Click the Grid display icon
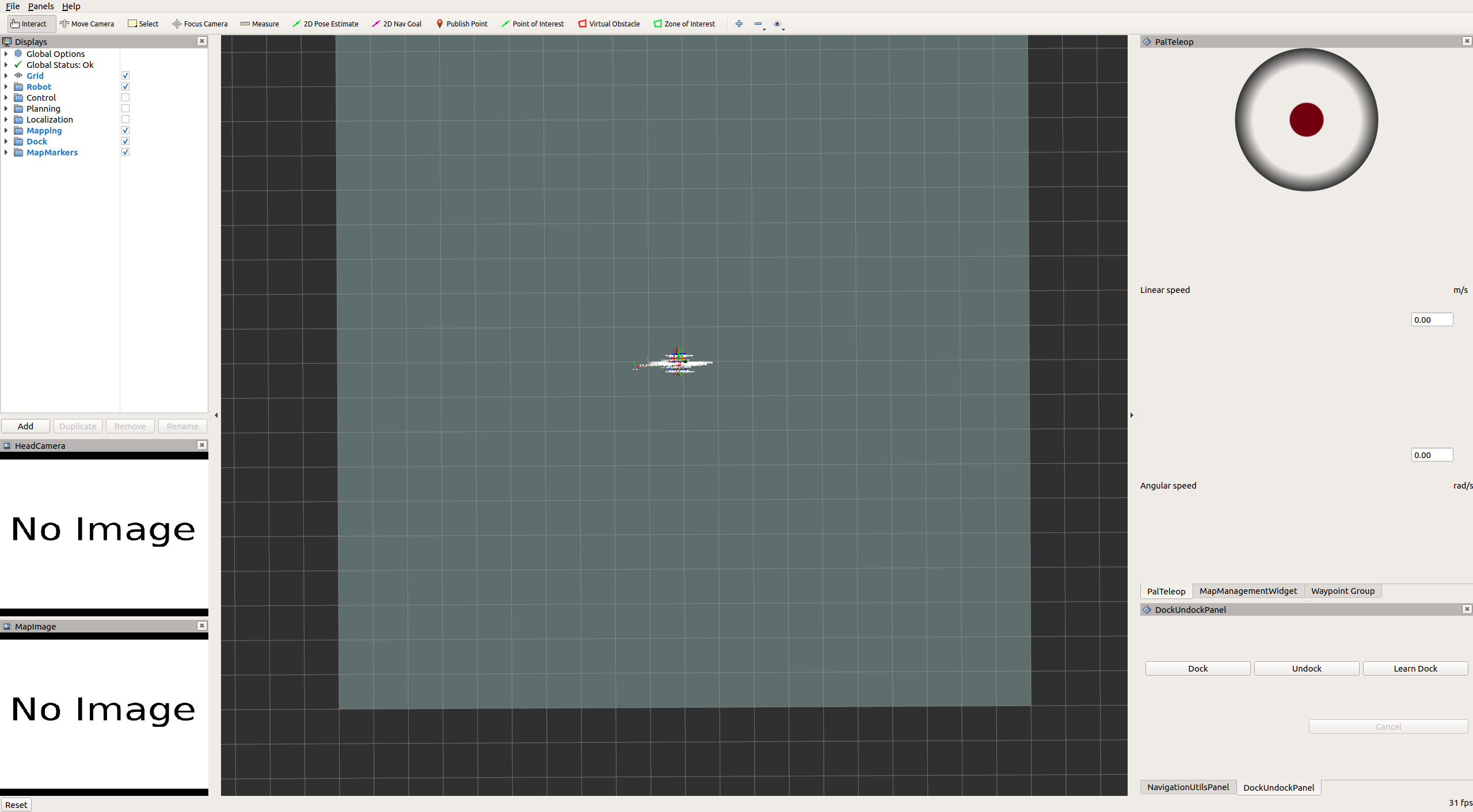 click(18, 75)
